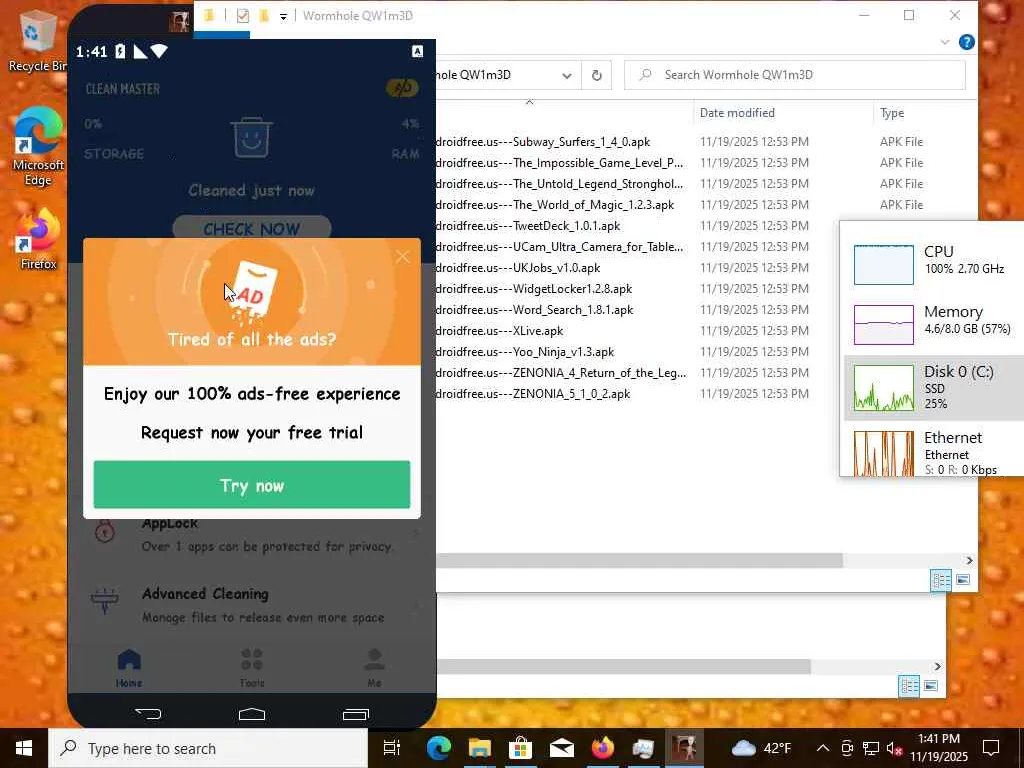Open File Explorer Help icon
Screen dimensions: 1024x768
967,42
